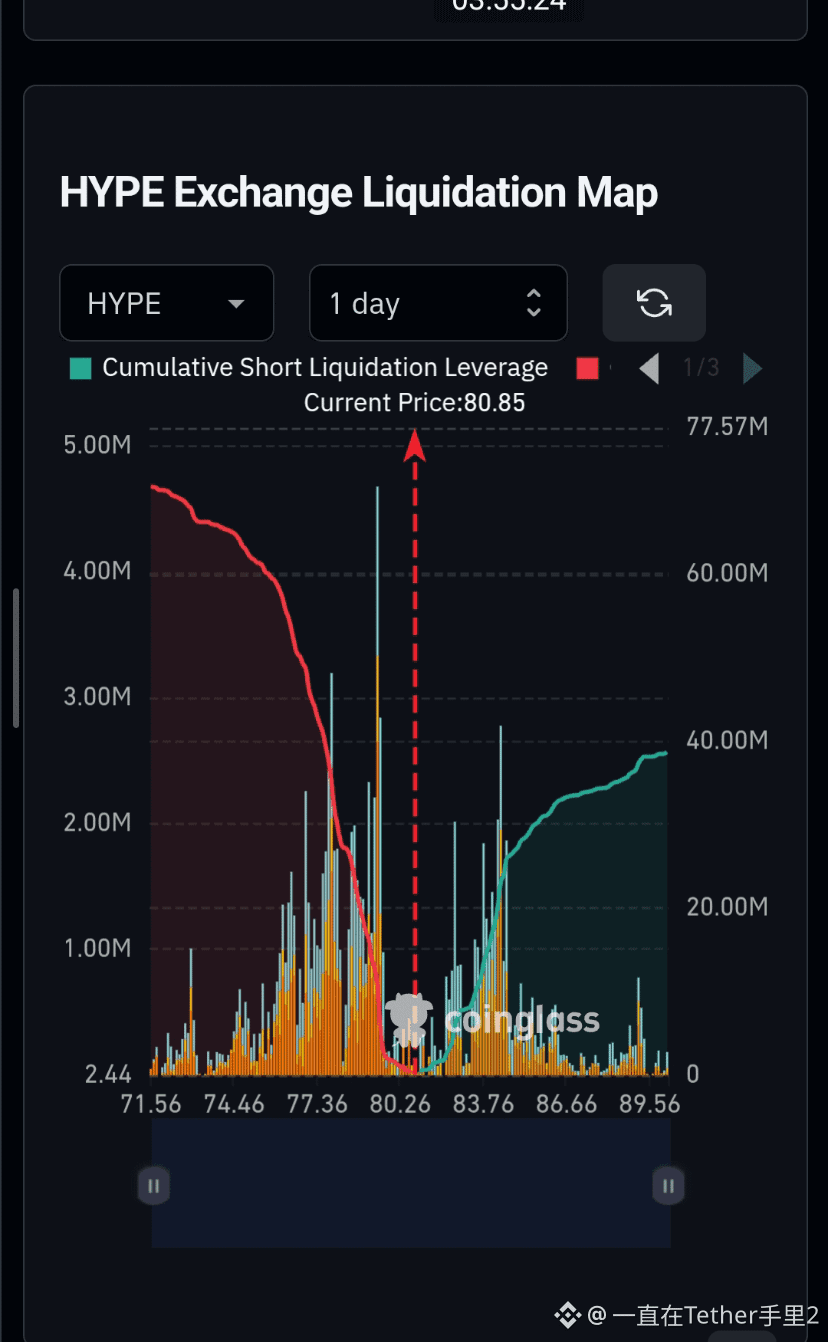Click the 40.00M right axis label
This screenshot has width=828, height=1342.
point(727,740)
